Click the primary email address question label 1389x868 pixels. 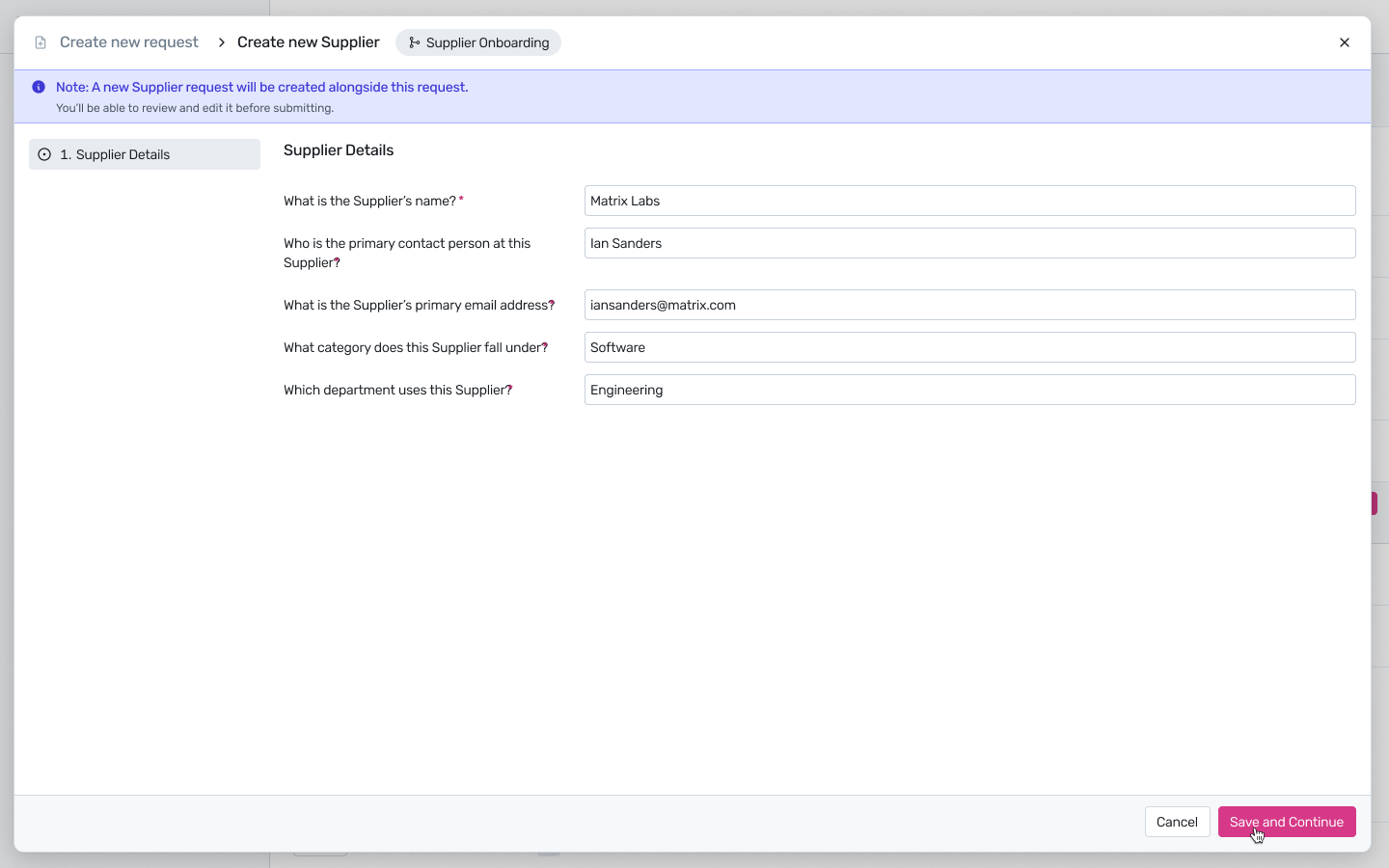[419, 305]
